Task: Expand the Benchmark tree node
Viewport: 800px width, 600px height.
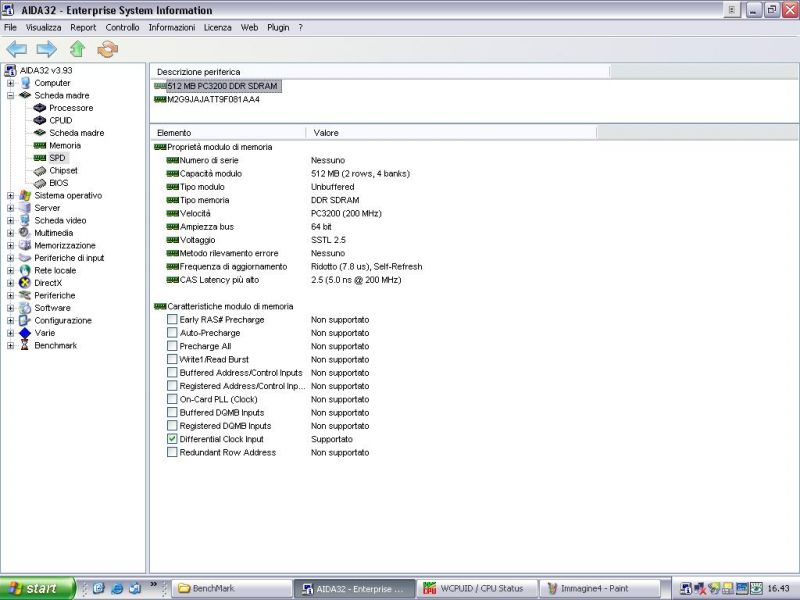Action: pos(10,345)
